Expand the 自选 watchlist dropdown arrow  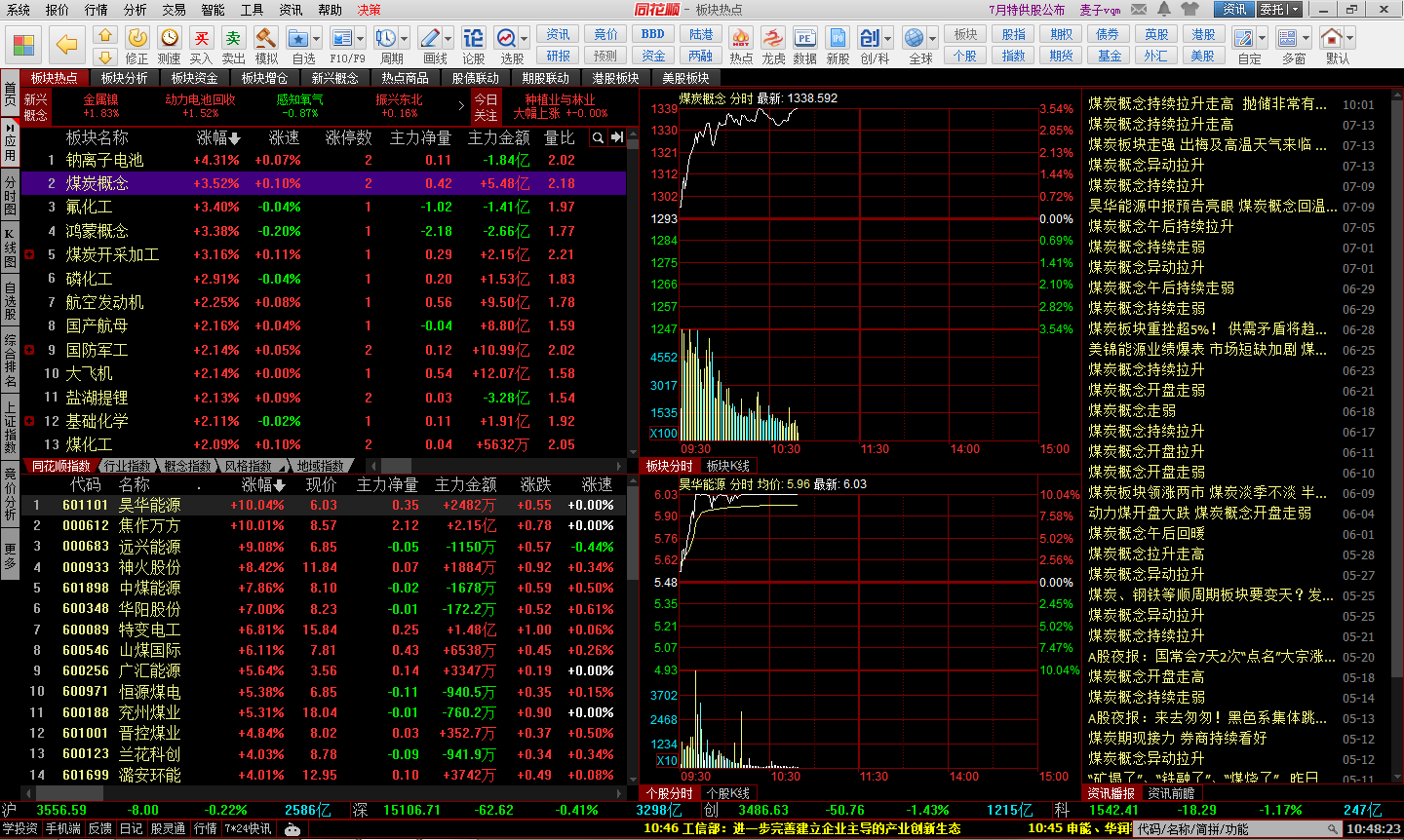318,39
